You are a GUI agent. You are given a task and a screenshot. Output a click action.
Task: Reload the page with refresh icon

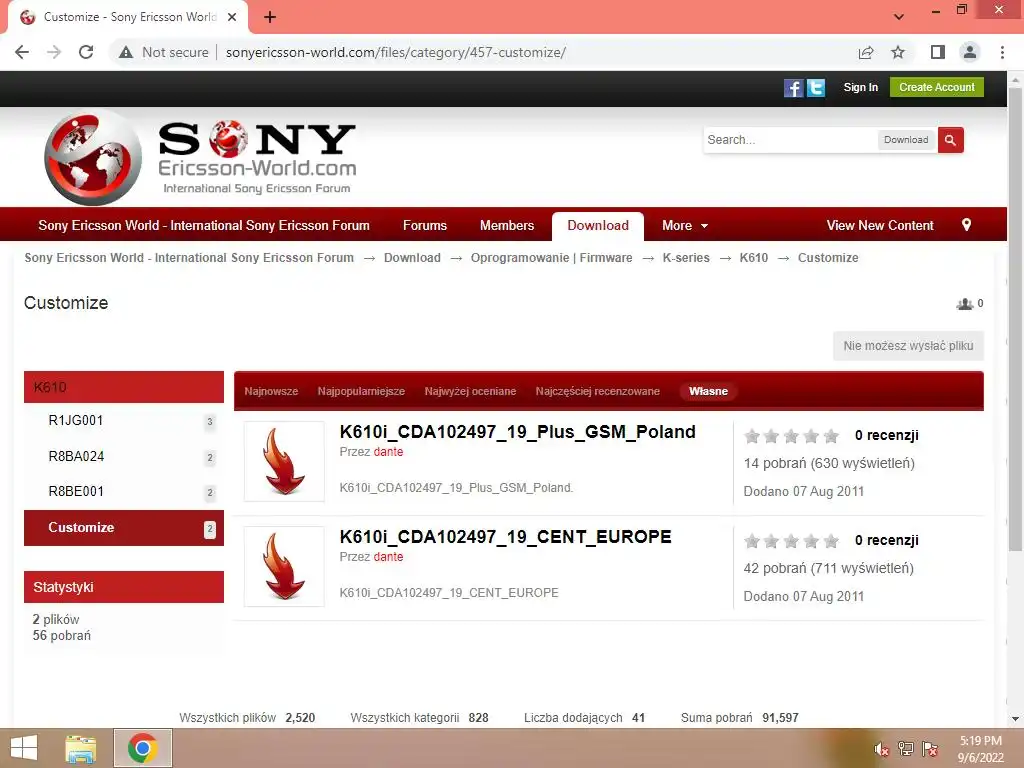(x=86, y=52)
